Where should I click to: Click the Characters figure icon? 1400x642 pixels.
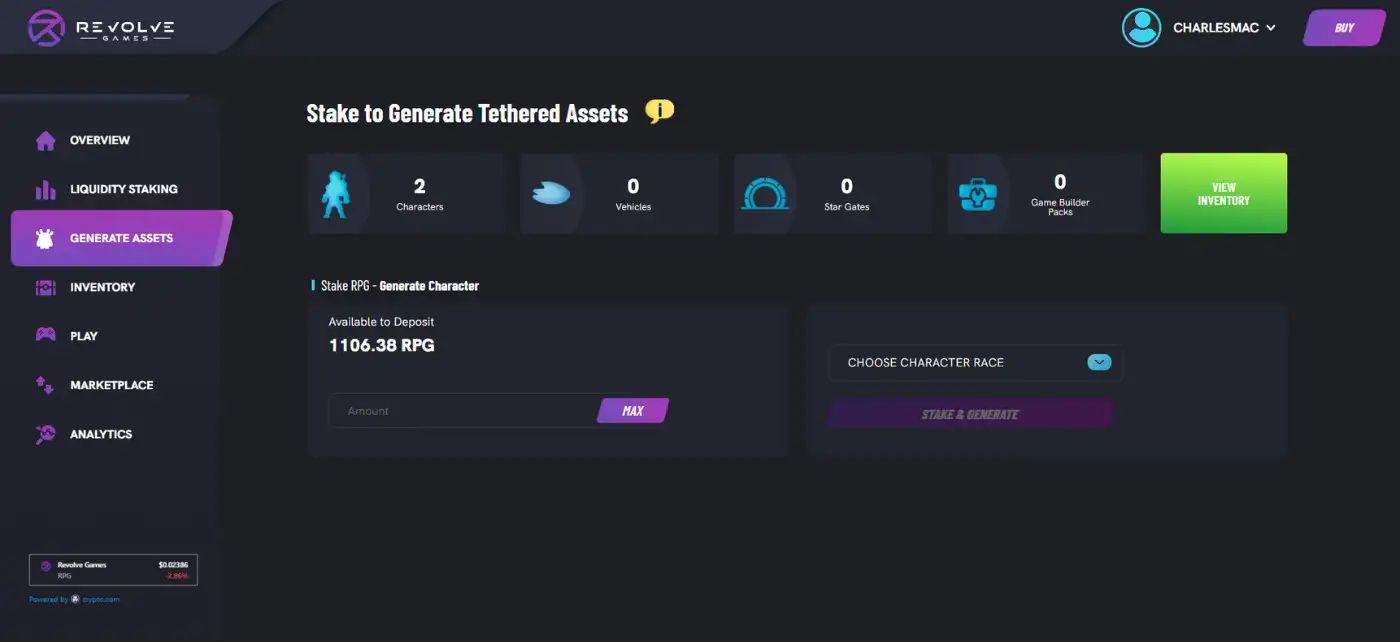tap(335, 194)
